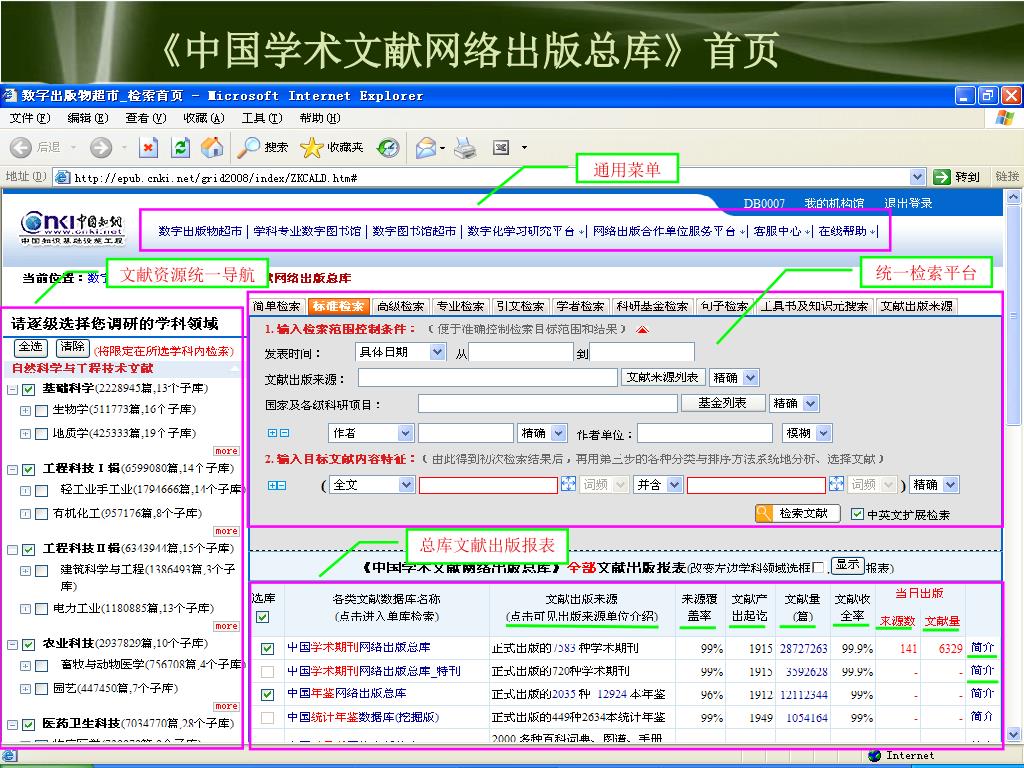This screenshot has height=768, width=1024.
Task: Click the 基金列表 button
Action: [722, 403]
